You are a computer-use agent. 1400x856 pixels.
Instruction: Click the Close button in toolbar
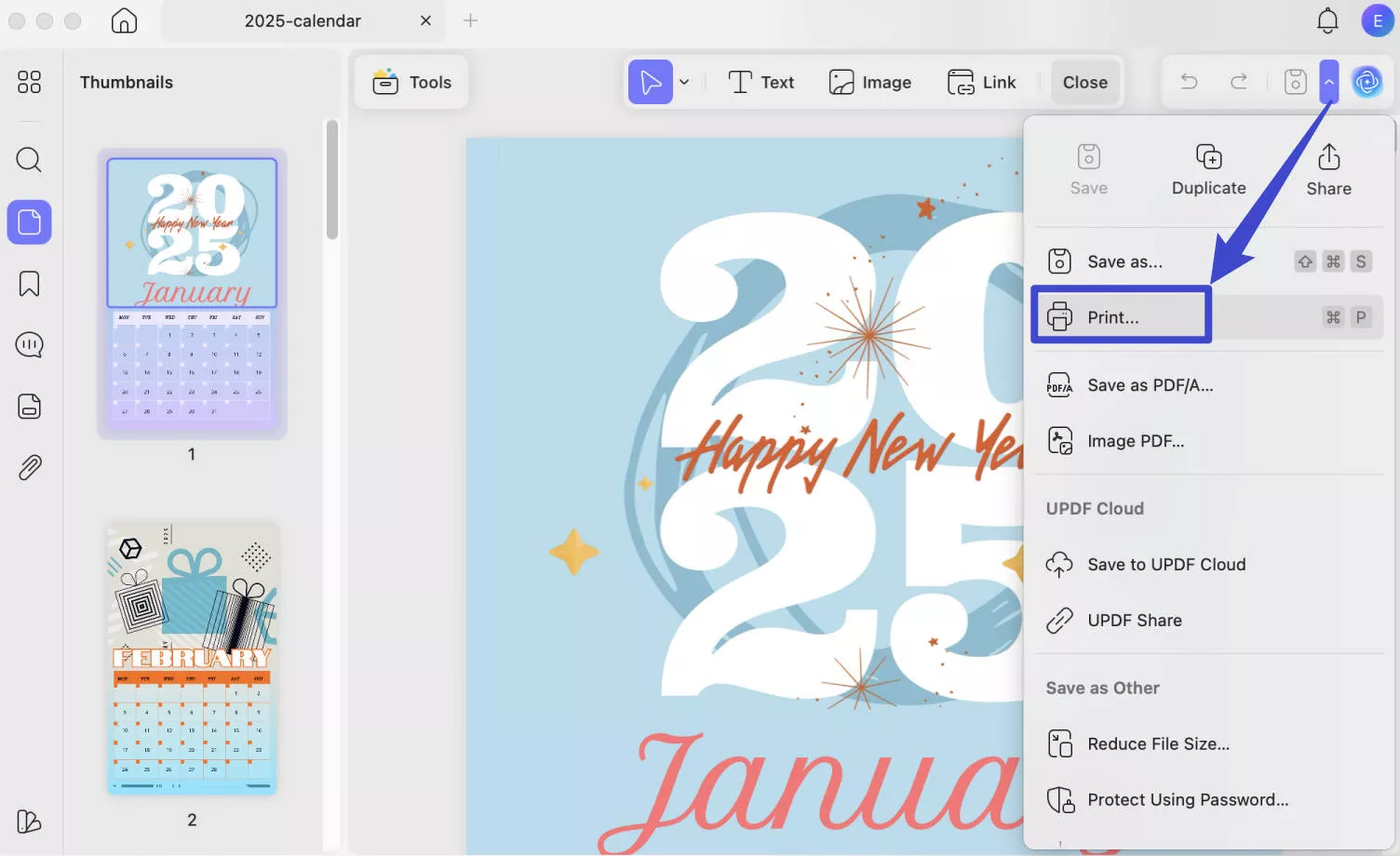pos(1084,81)
